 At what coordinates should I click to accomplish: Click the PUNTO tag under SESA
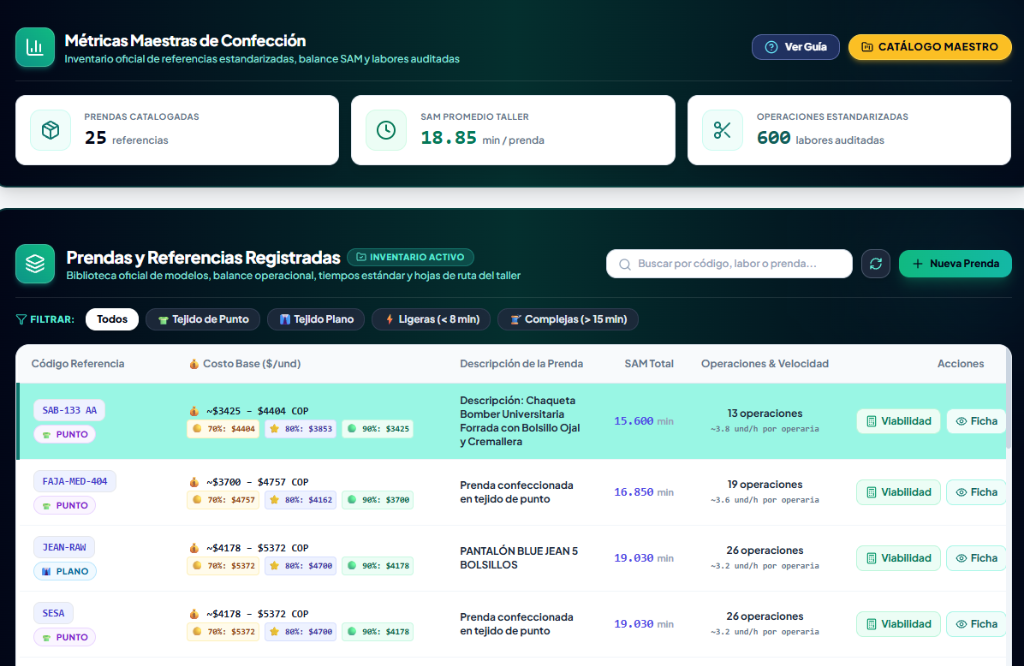click(x=65, y=637)
